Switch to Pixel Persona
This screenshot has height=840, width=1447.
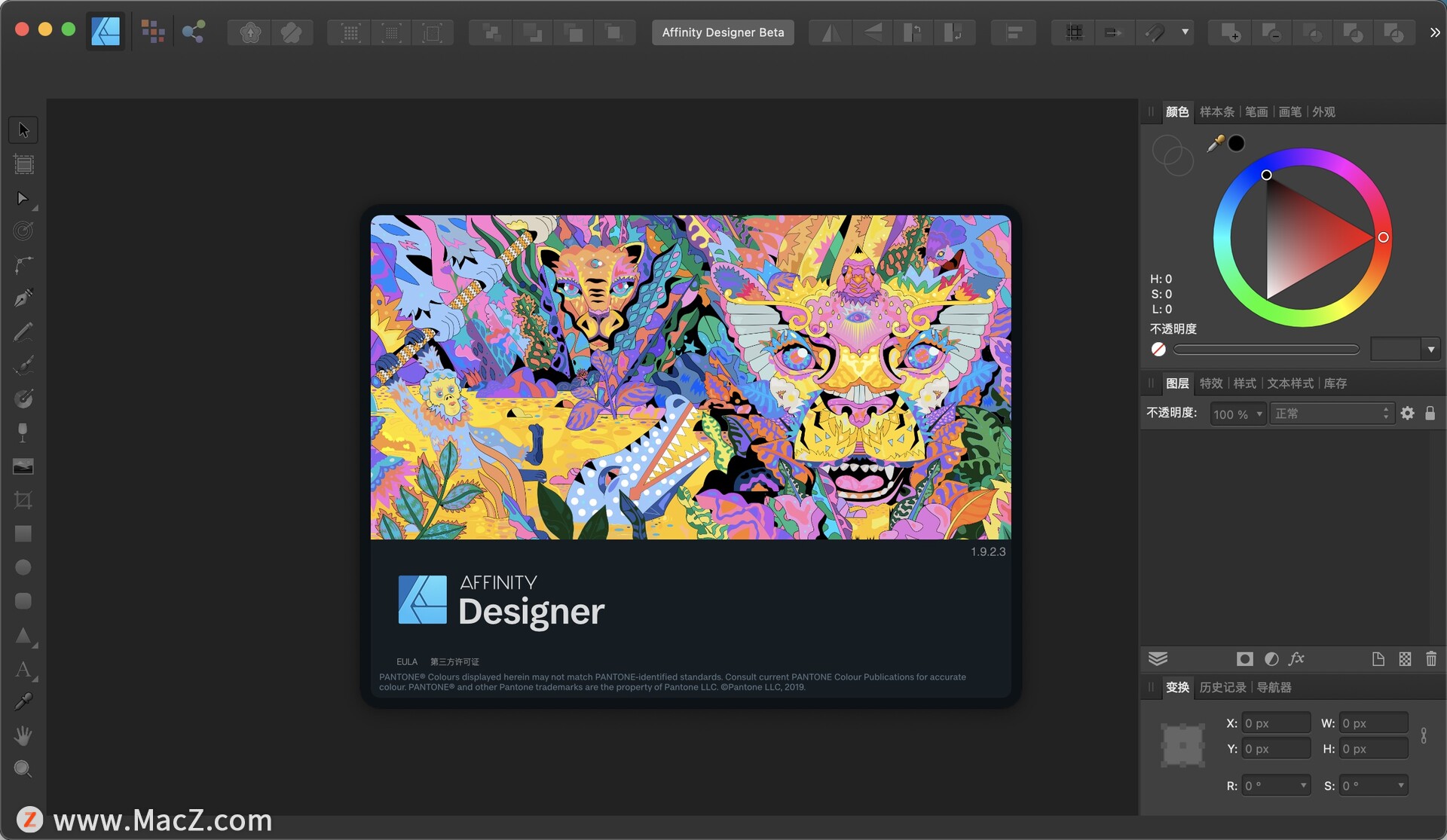tap(153, 32)
